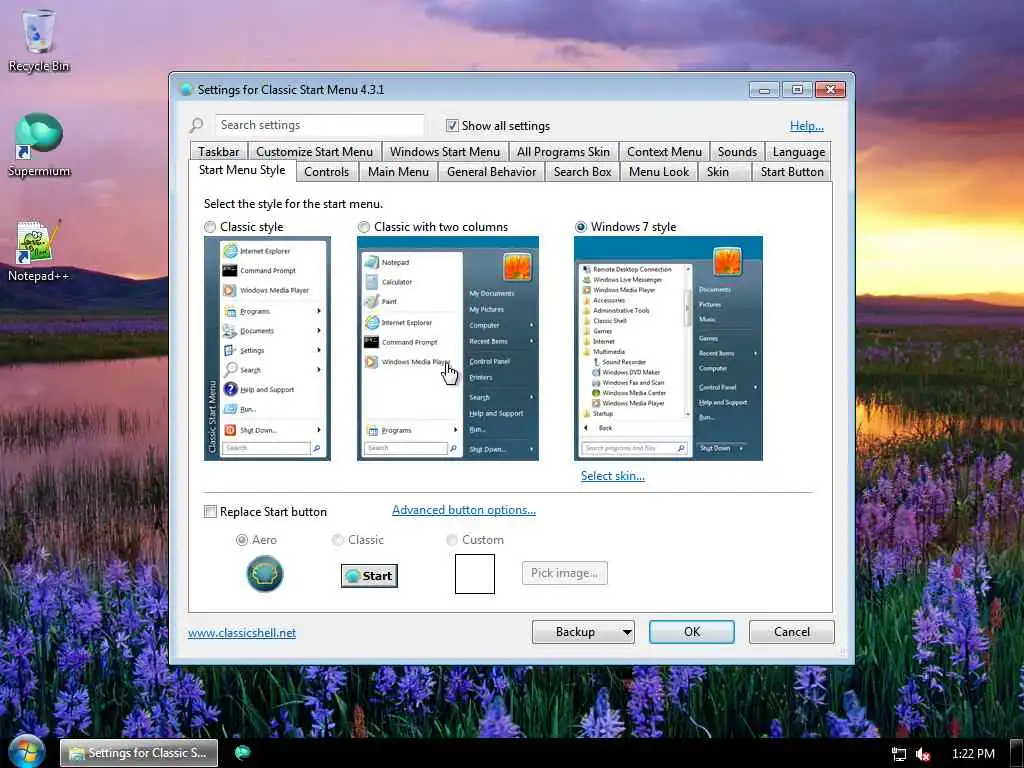Open the Recycle Bin desktop icon
1024x768 pixels.
pos(39,40)
